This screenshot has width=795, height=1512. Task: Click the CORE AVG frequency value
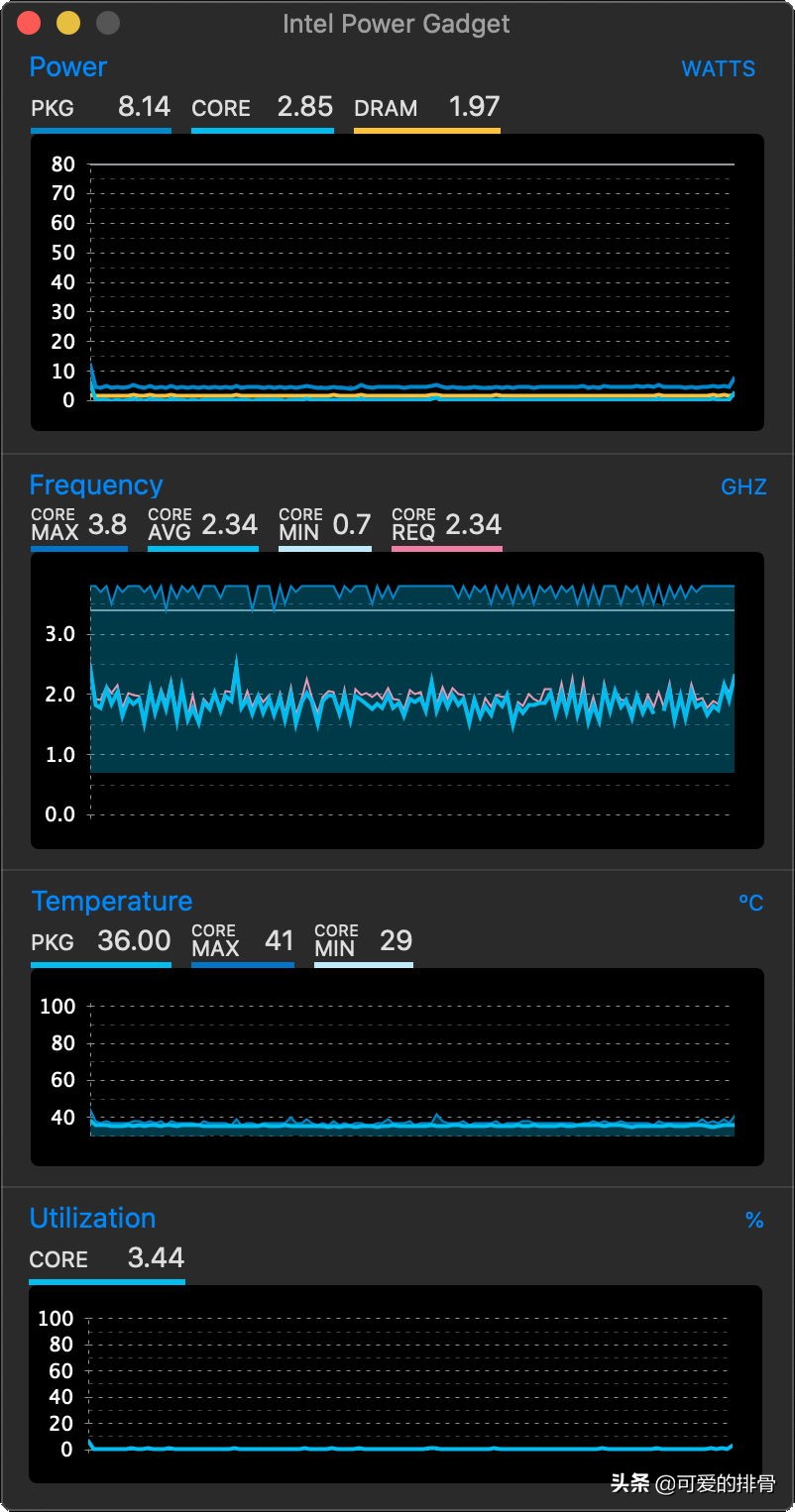point(229,524)
